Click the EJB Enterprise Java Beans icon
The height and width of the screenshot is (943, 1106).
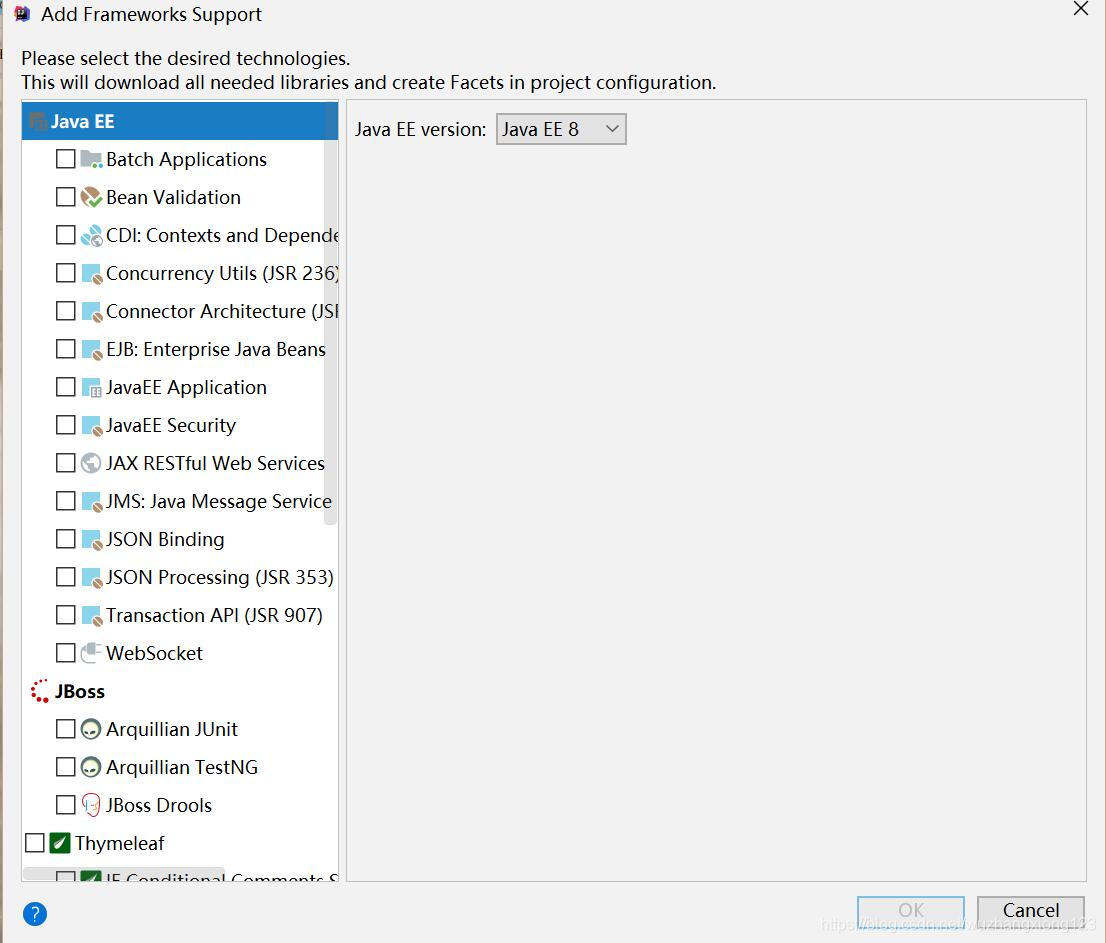(92, 350)
